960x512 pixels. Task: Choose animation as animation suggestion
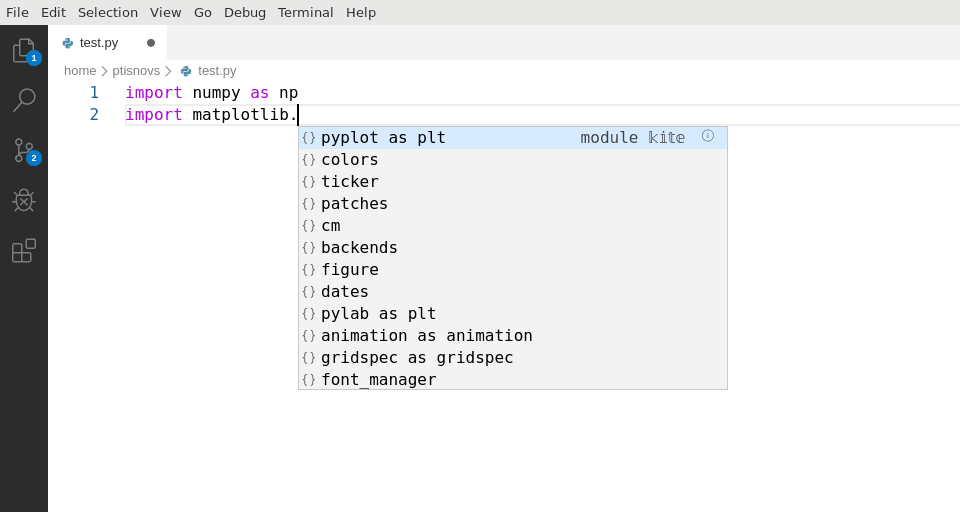513,336
